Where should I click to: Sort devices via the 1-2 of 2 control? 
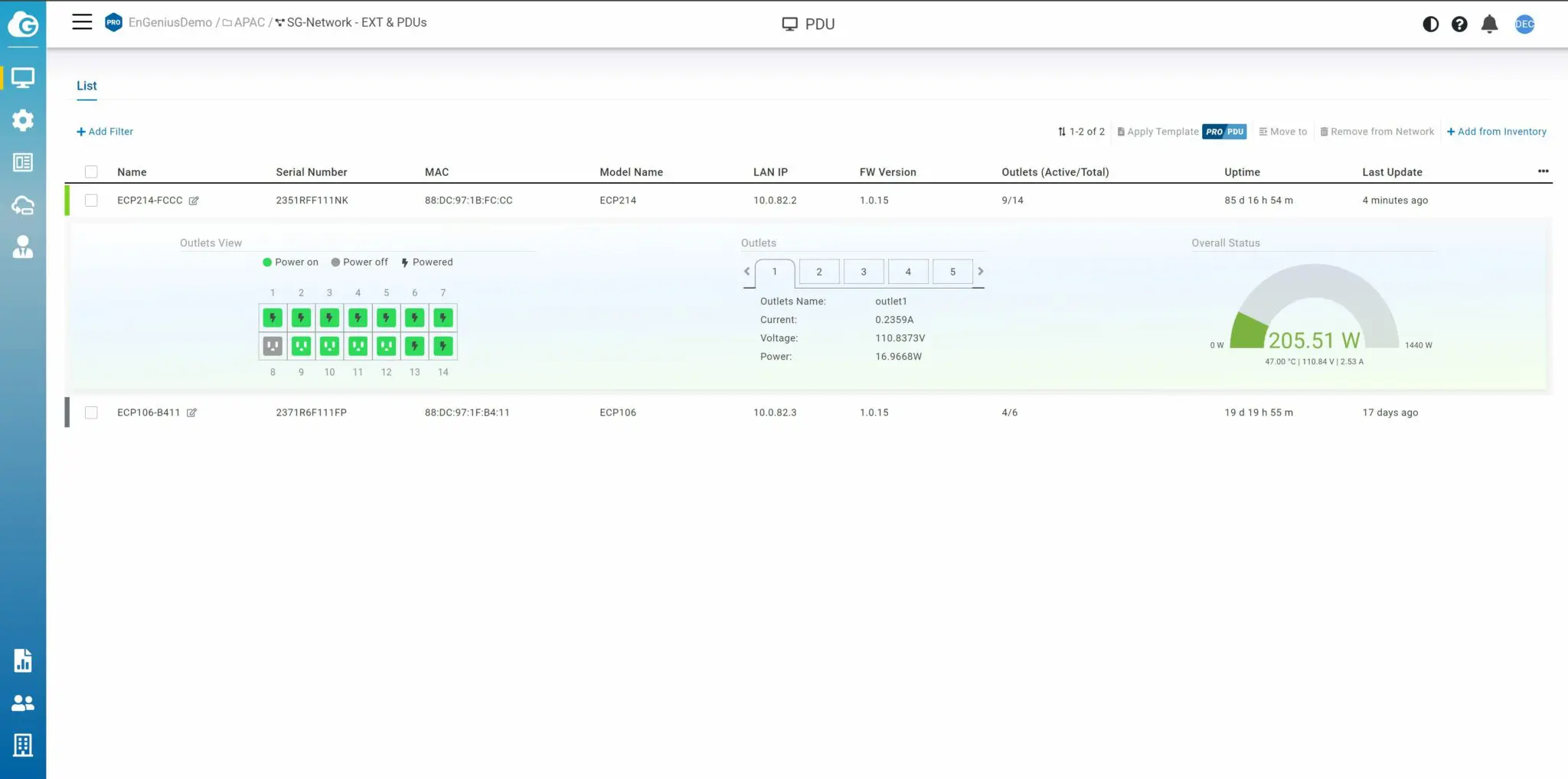1081,132
